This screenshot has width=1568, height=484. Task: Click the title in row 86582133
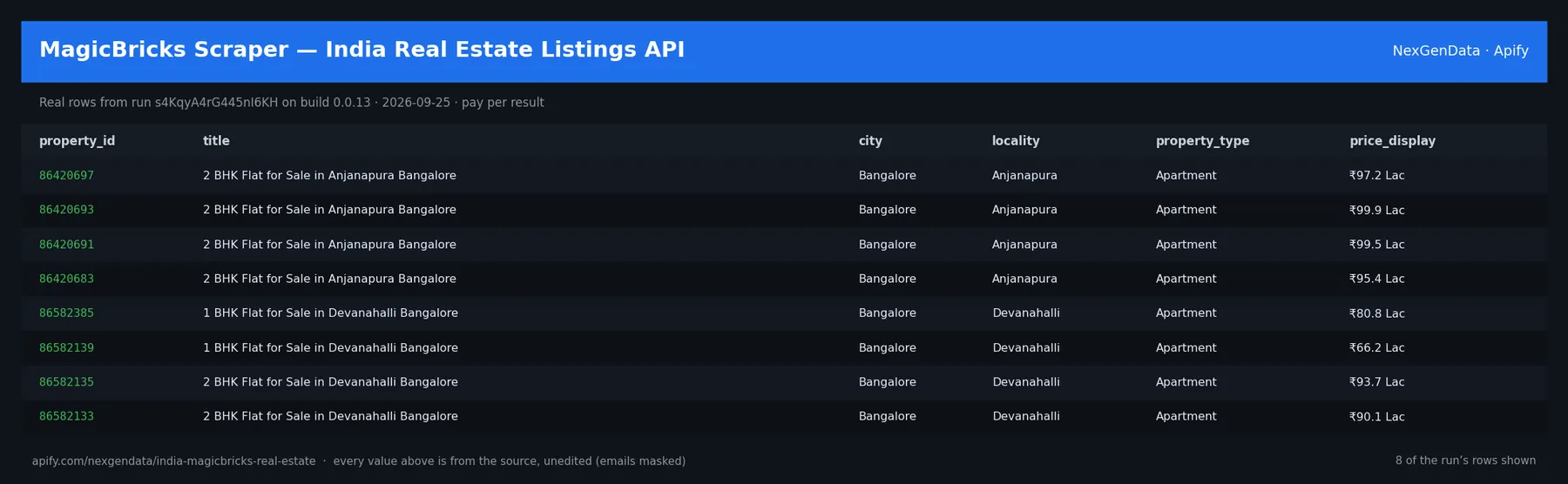click(x=330, y=416)
